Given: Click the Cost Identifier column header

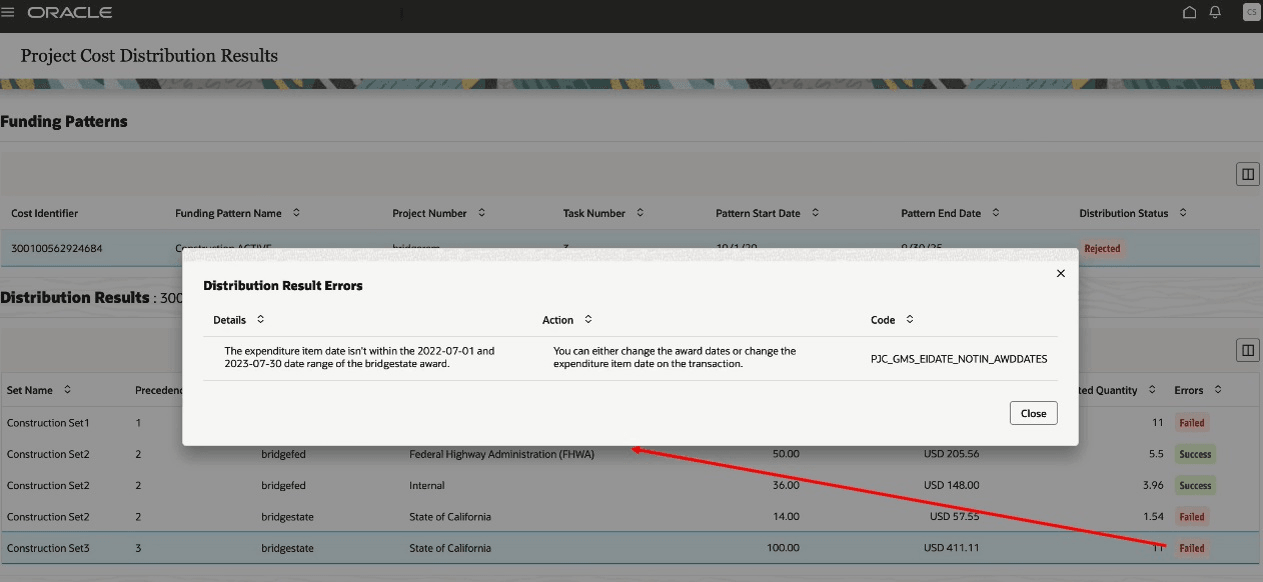Looking at the screenshot, I should click(x=44, y=213).
